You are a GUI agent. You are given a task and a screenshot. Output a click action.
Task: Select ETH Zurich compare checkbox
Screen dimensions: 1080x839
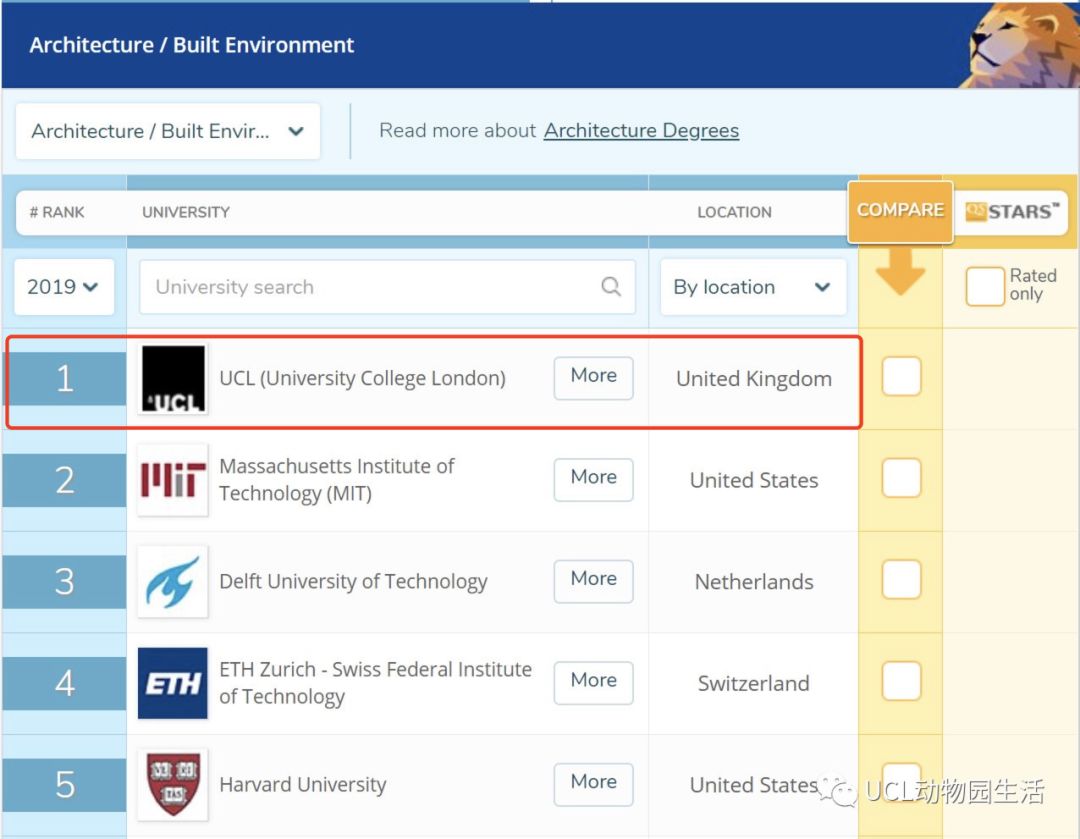[901, 681]
